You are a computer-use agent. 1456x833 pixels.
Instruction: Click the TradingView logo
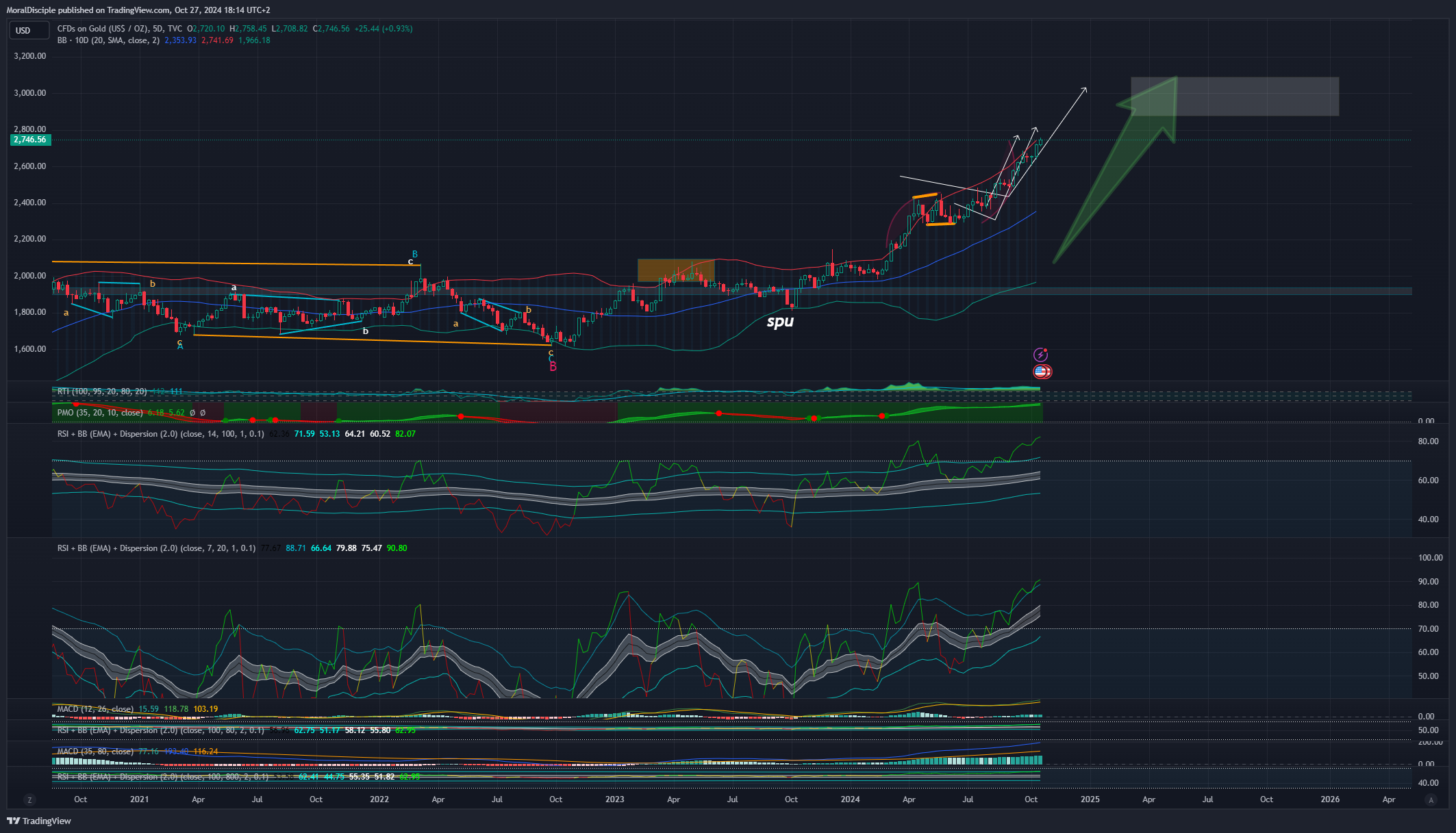(39, 821)
